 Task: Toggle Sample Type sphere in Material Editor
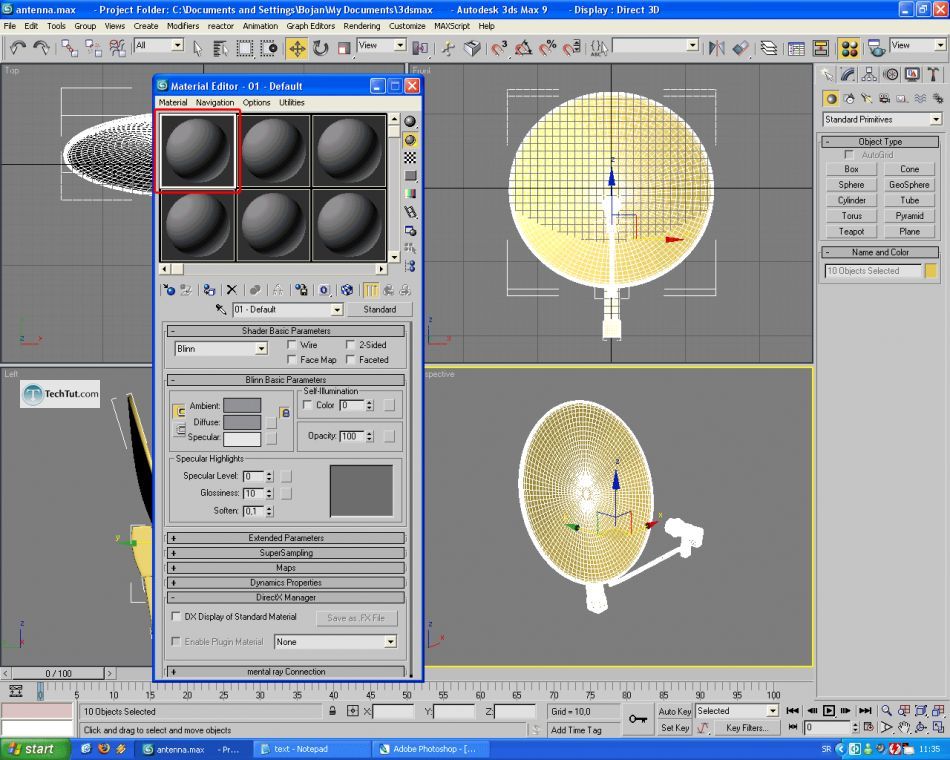click(x=410, y=121)
